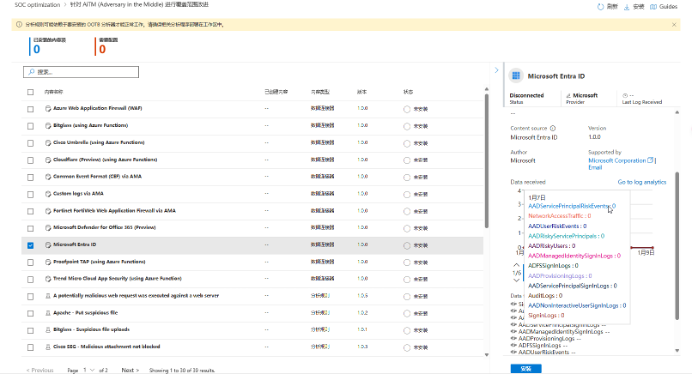
Task: Check the Apache - Put suspicious file checkbox
Action: (30, 314)
